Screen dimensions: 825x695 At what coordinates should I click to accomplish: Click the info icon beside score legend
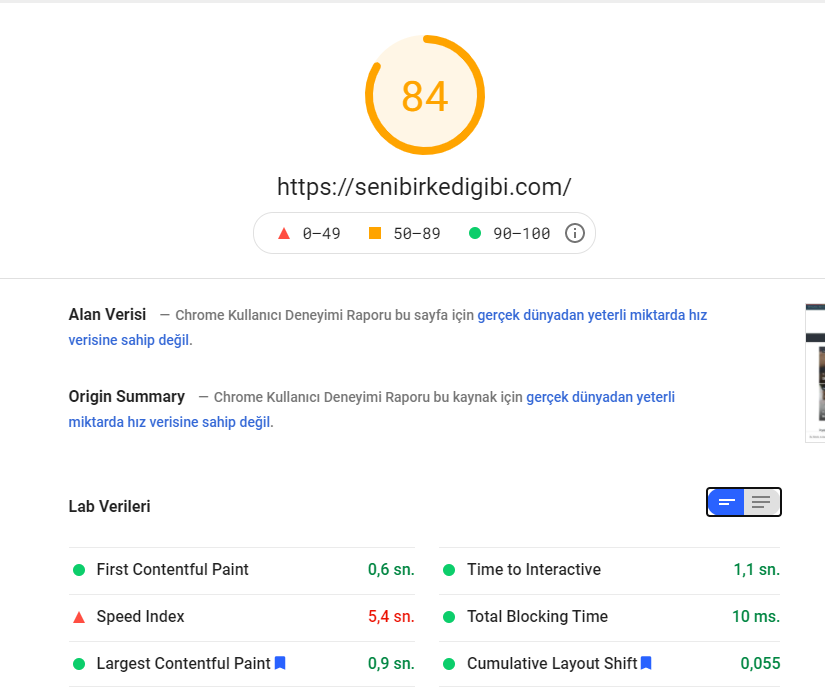(575, 233)
